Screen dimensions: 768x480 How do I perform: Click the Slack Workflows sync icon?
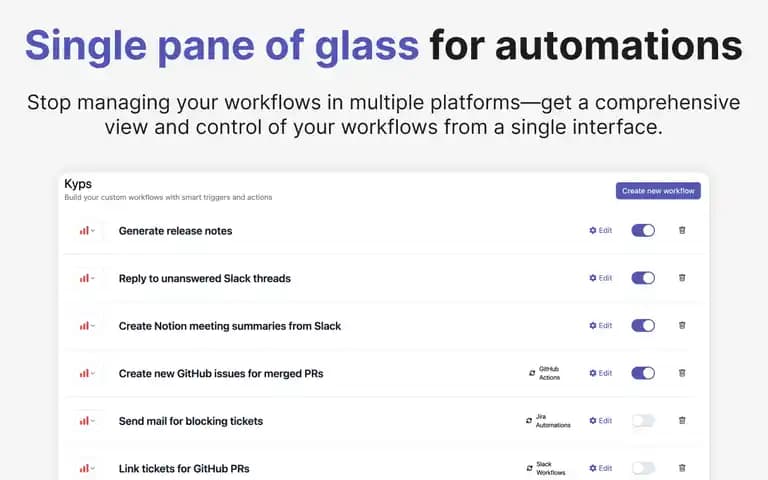click(529, 468)
